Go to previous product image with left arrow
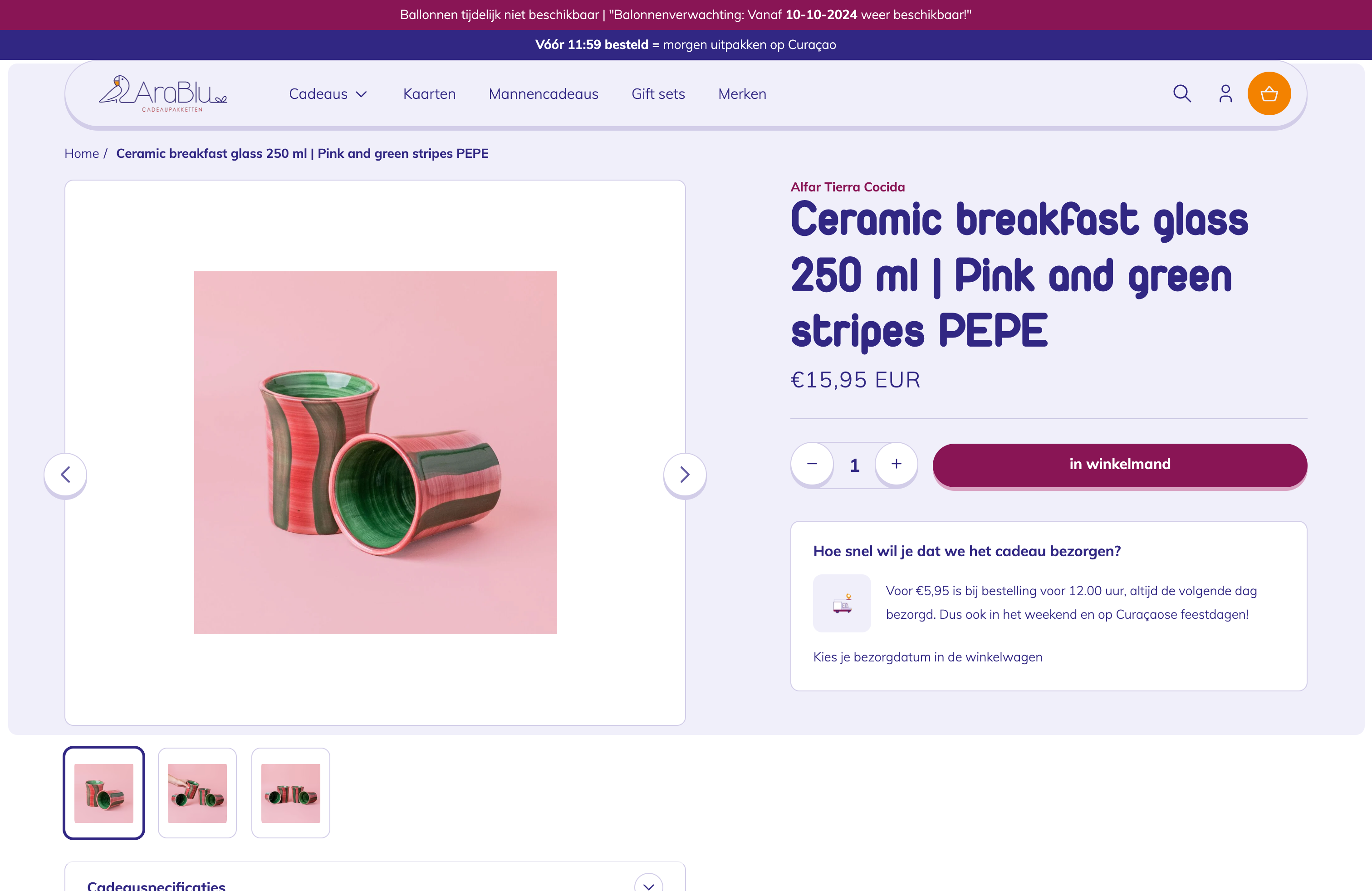This screenshot has height=891, width=1372. coord(65,475)
